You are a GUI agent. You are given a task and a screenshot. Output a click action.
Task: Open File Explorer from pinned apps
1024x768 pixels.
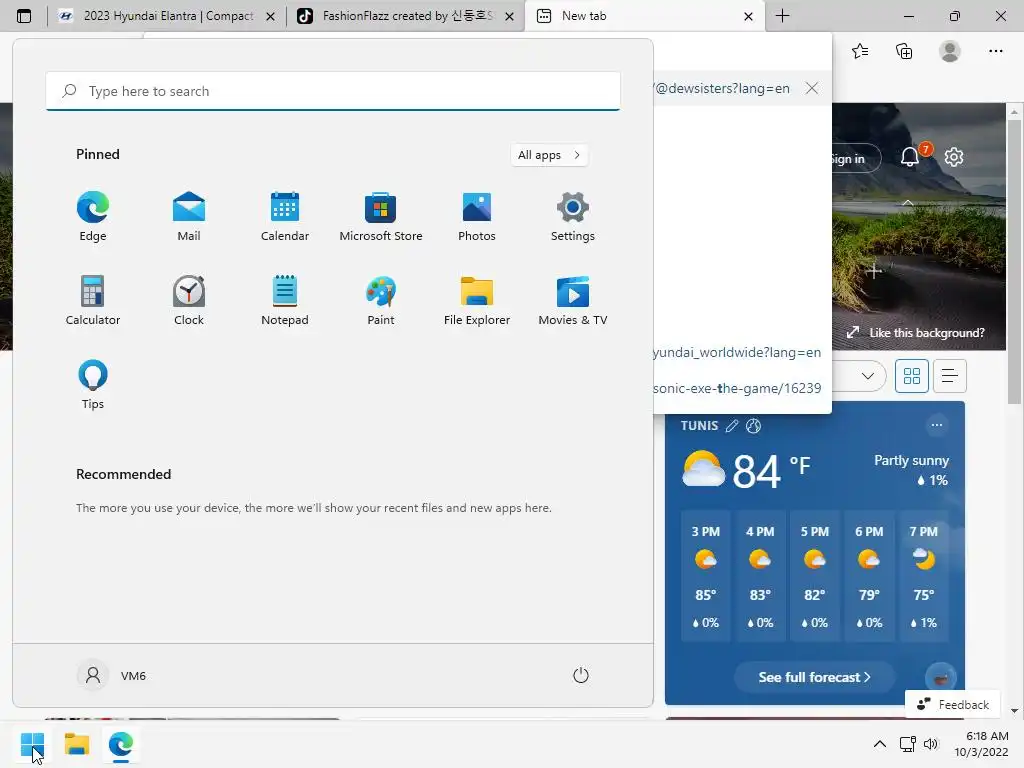(x=477, y=300)
